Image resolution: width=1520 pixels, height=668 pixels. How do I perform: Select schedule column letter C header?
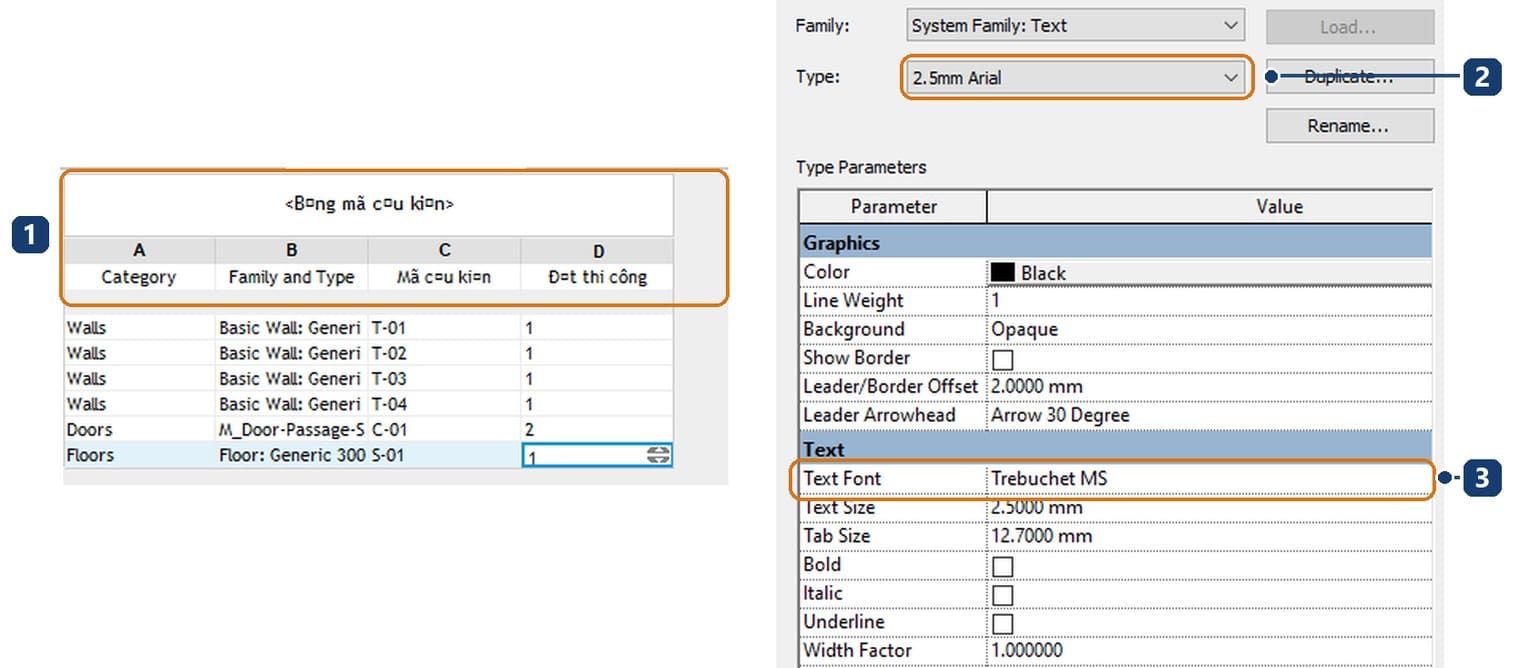444,250
